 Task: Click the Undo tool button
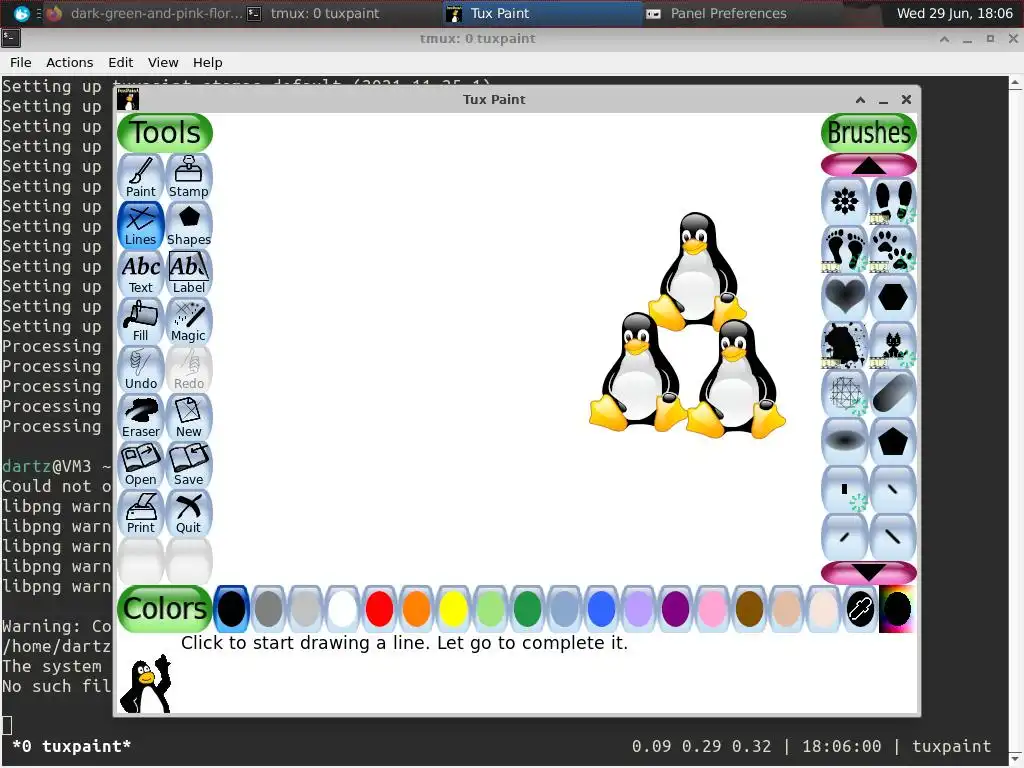pos(140,368)
